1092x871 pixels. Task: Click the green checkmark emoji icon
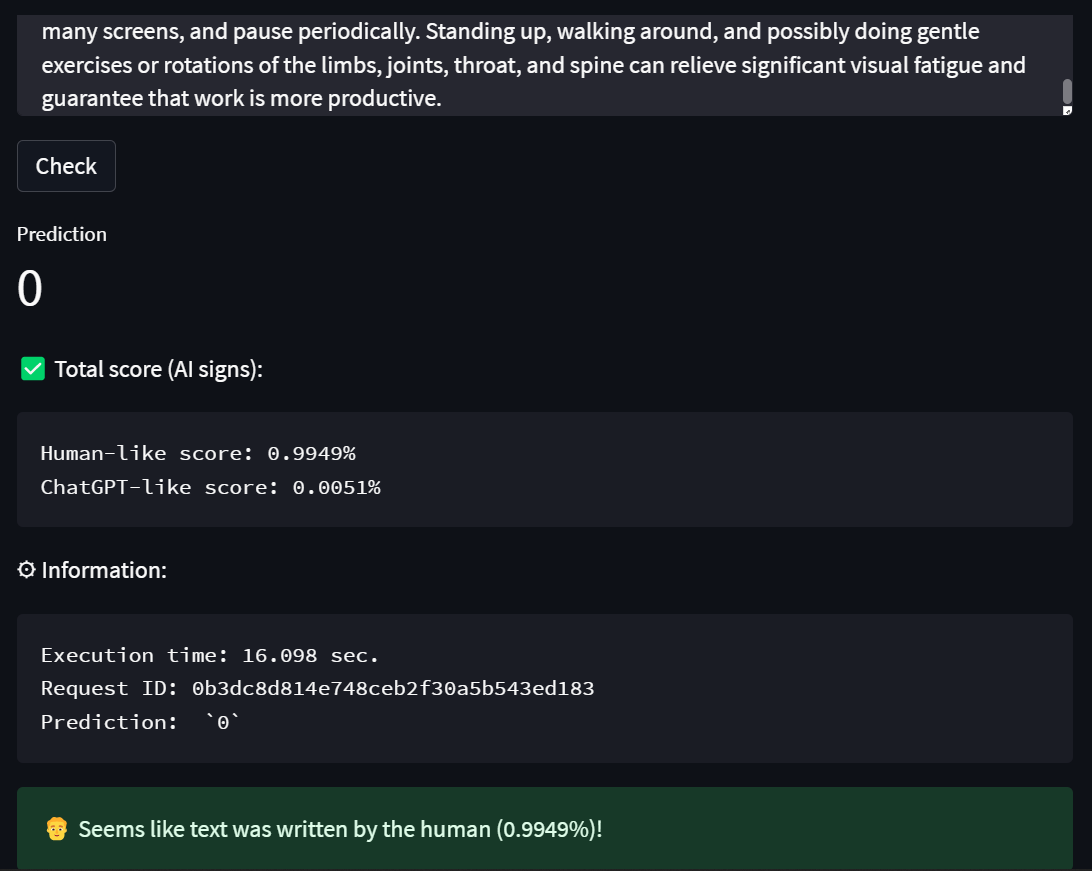point(33,369)
